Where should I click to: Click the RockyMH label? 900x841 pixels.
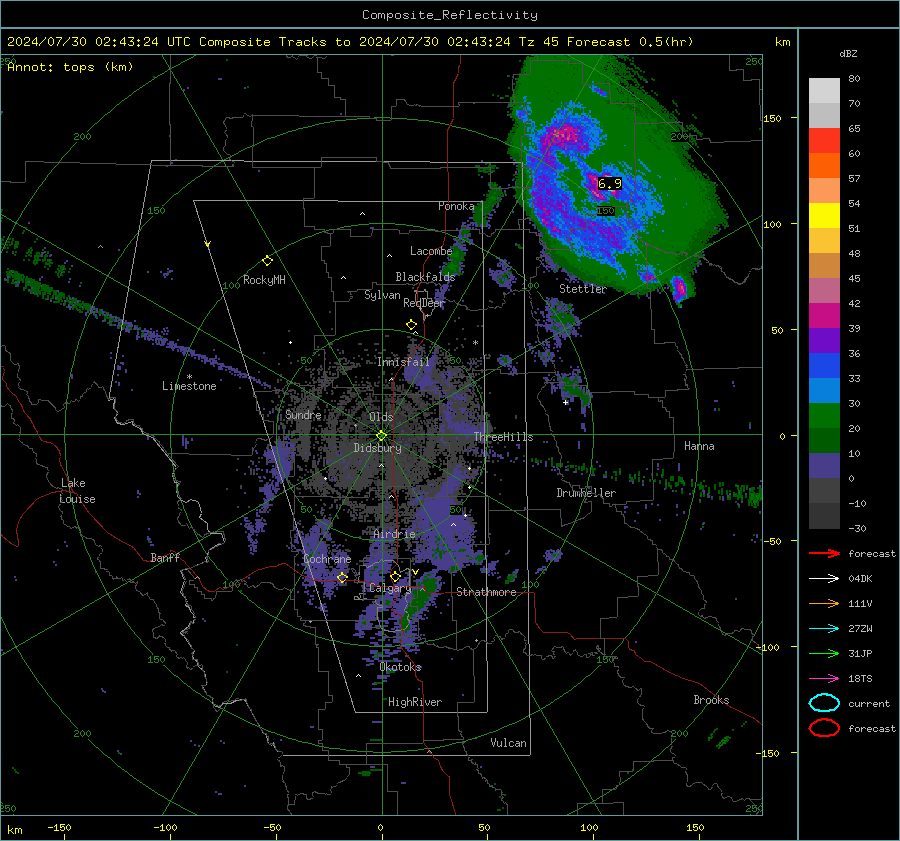[264, 280]
